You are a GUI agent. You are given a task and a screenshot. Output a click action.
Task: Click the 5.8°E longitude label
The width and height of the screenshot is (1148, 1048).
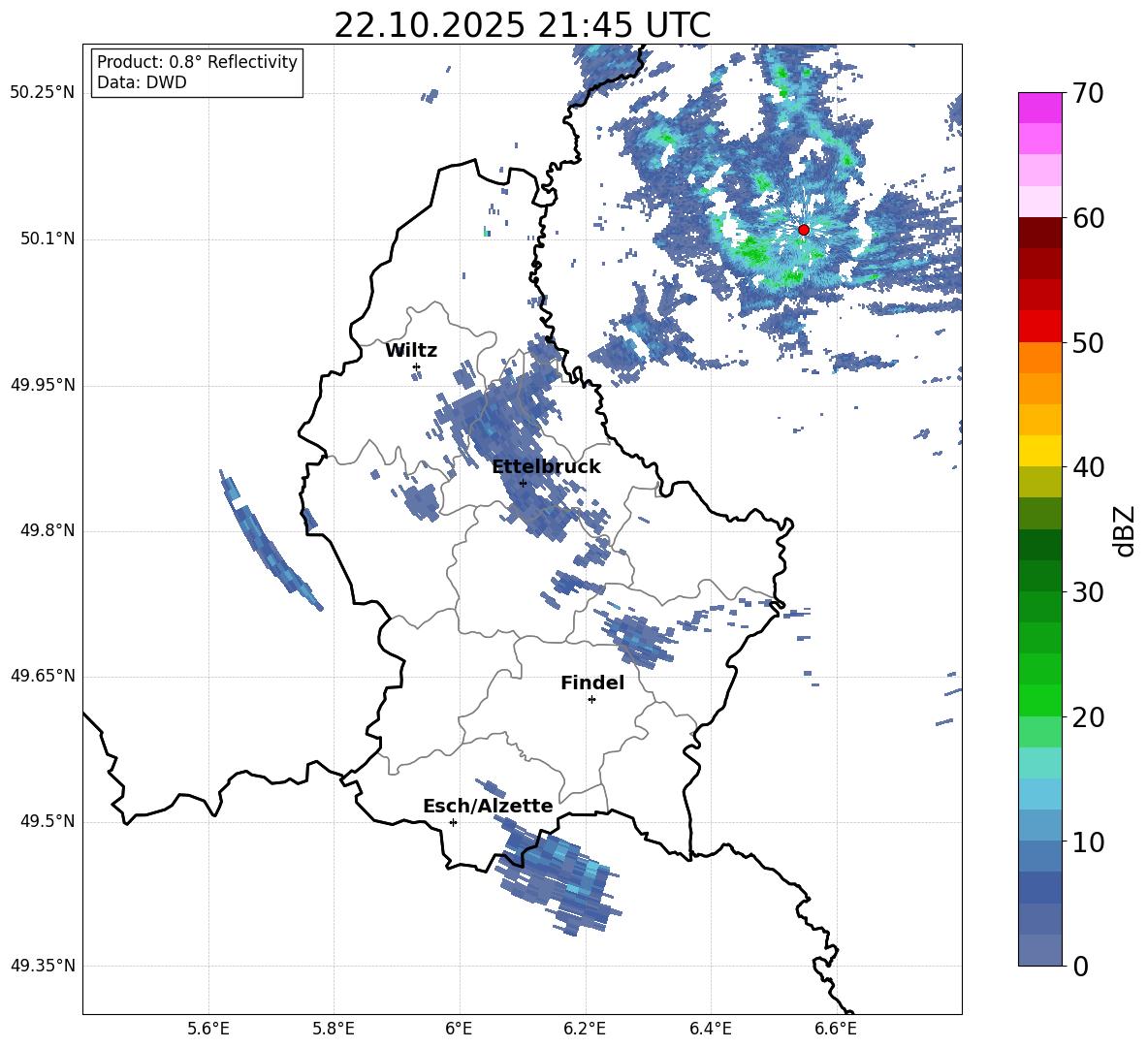coord(334,1030)
